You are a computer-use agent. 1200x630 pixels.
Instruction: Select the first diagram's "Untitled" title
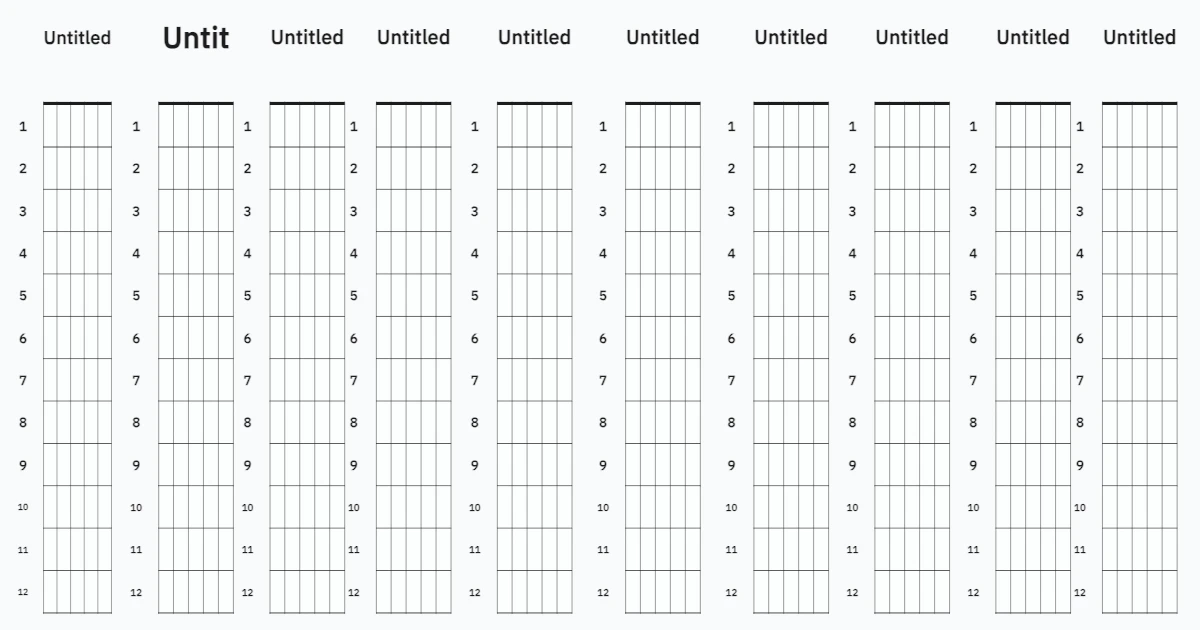(77, 38)
